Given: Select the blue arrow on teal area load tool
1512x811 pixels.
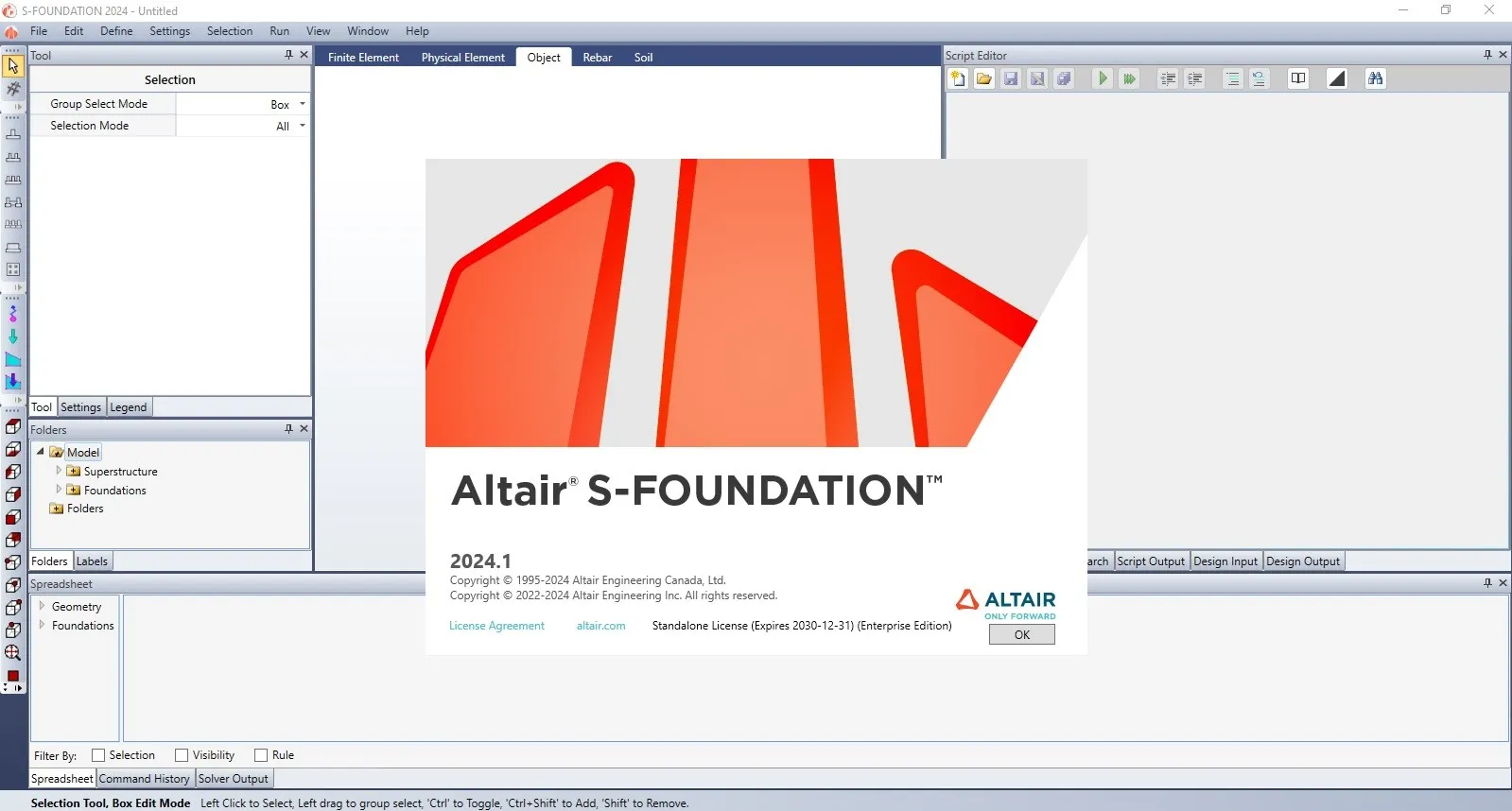Looking at the screenshot, I should tap(13, 382).
